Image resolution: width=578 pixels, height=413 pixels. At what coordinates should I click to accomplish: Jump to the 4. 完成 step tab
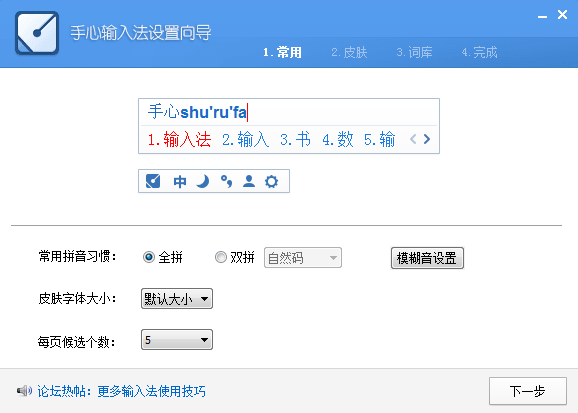click(479, 52)
